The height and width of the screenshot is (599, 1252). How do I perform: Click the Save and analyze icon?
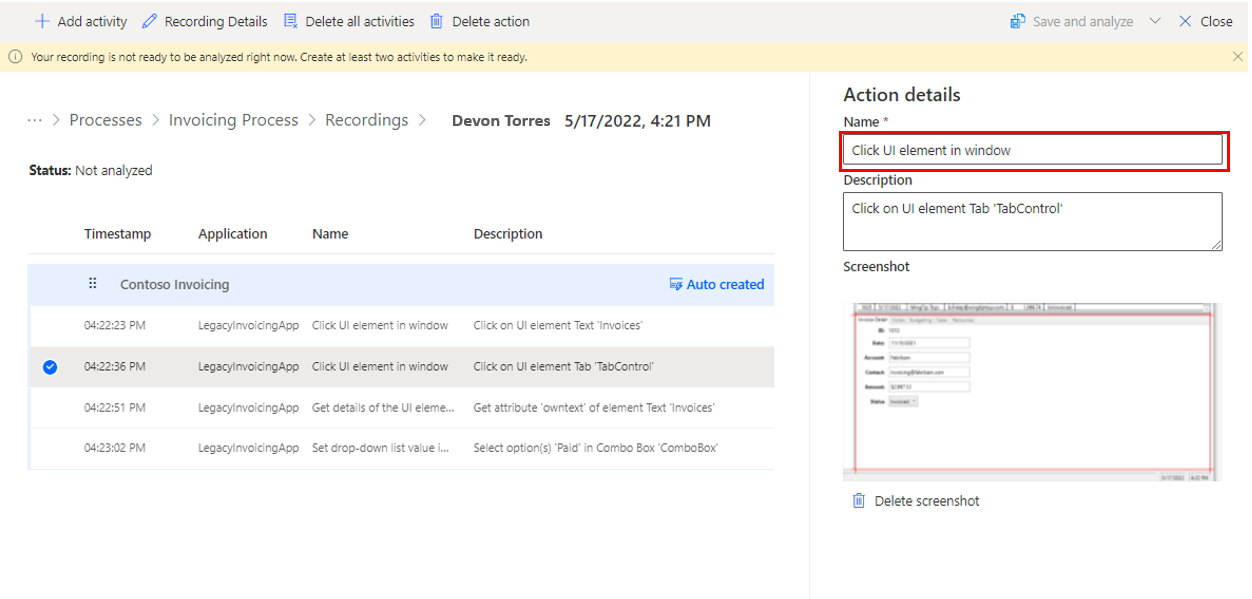tap(1018, 21)
